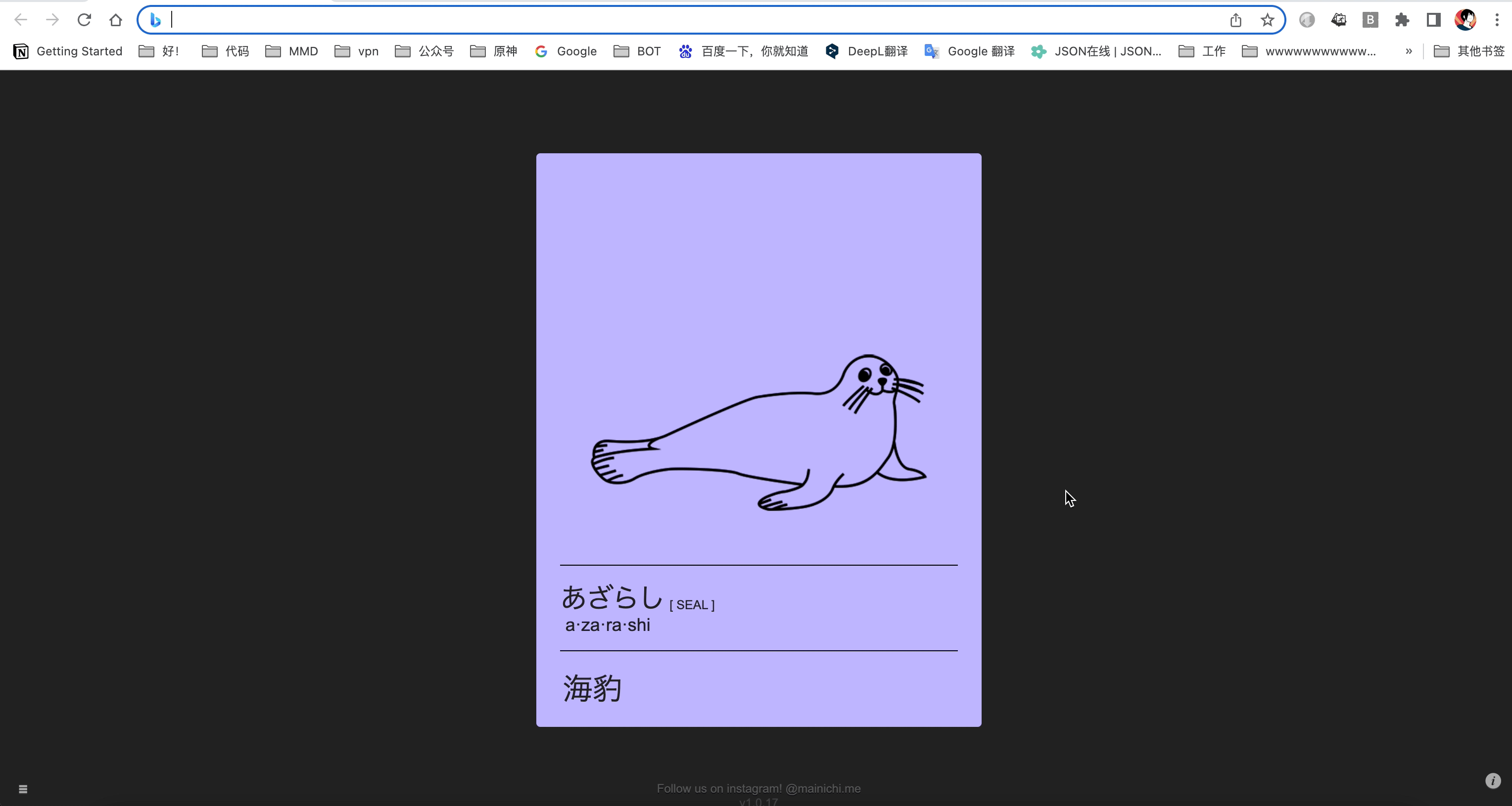The height and width of the screenshot is (806, 1512).
Task: Open the extensions puzzle icon
Action: click(x=1402, y=20)
